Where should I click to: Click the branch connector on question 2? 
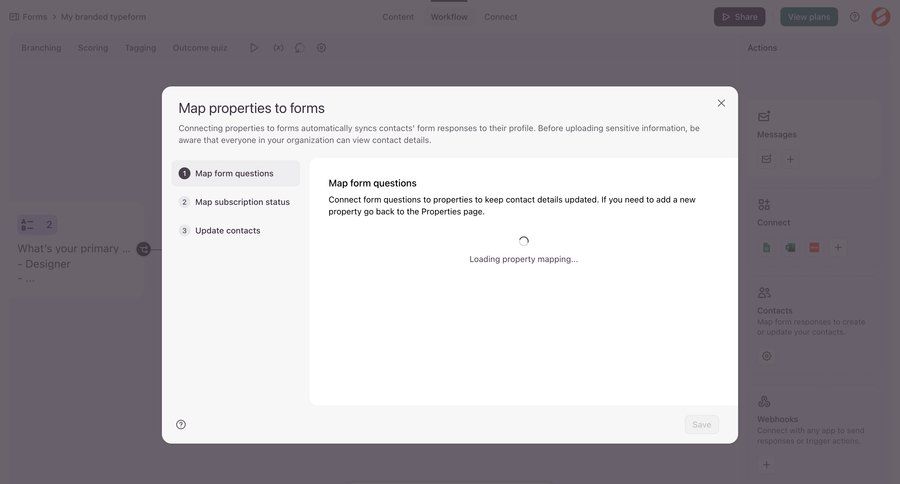point(143,249)
